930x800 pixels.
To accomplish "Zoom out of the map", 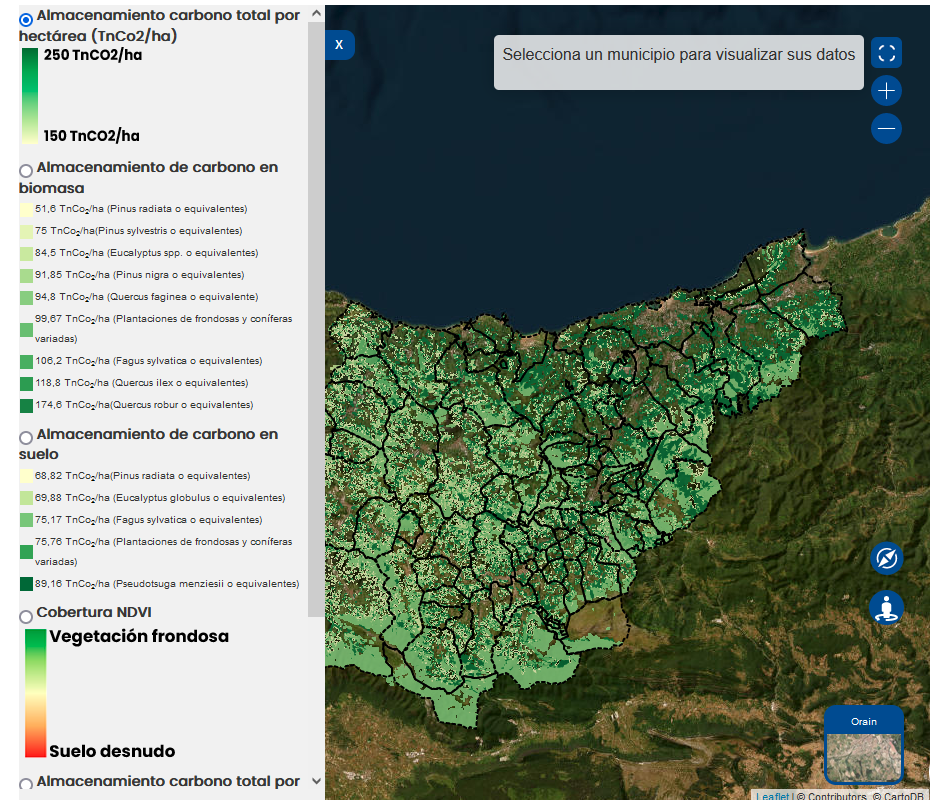I will click(886, 128).
